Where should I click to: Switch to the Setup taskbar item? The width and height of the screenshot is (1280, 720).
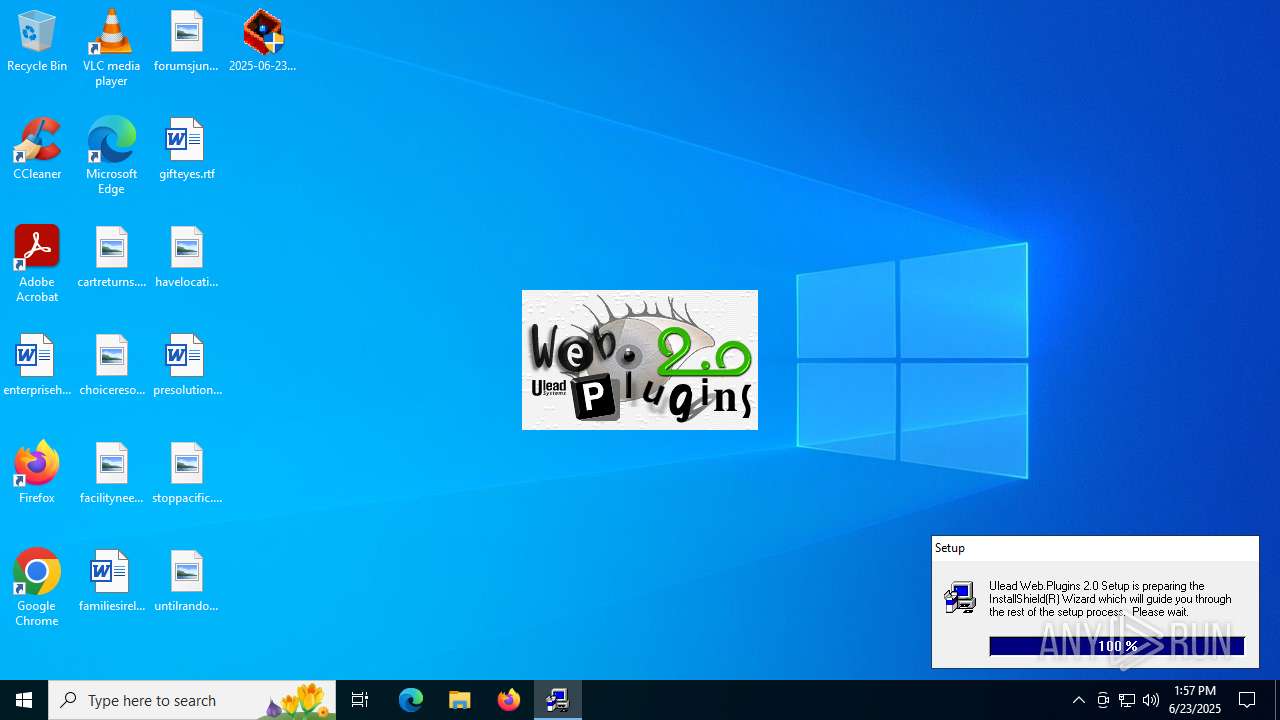(558, 700)
